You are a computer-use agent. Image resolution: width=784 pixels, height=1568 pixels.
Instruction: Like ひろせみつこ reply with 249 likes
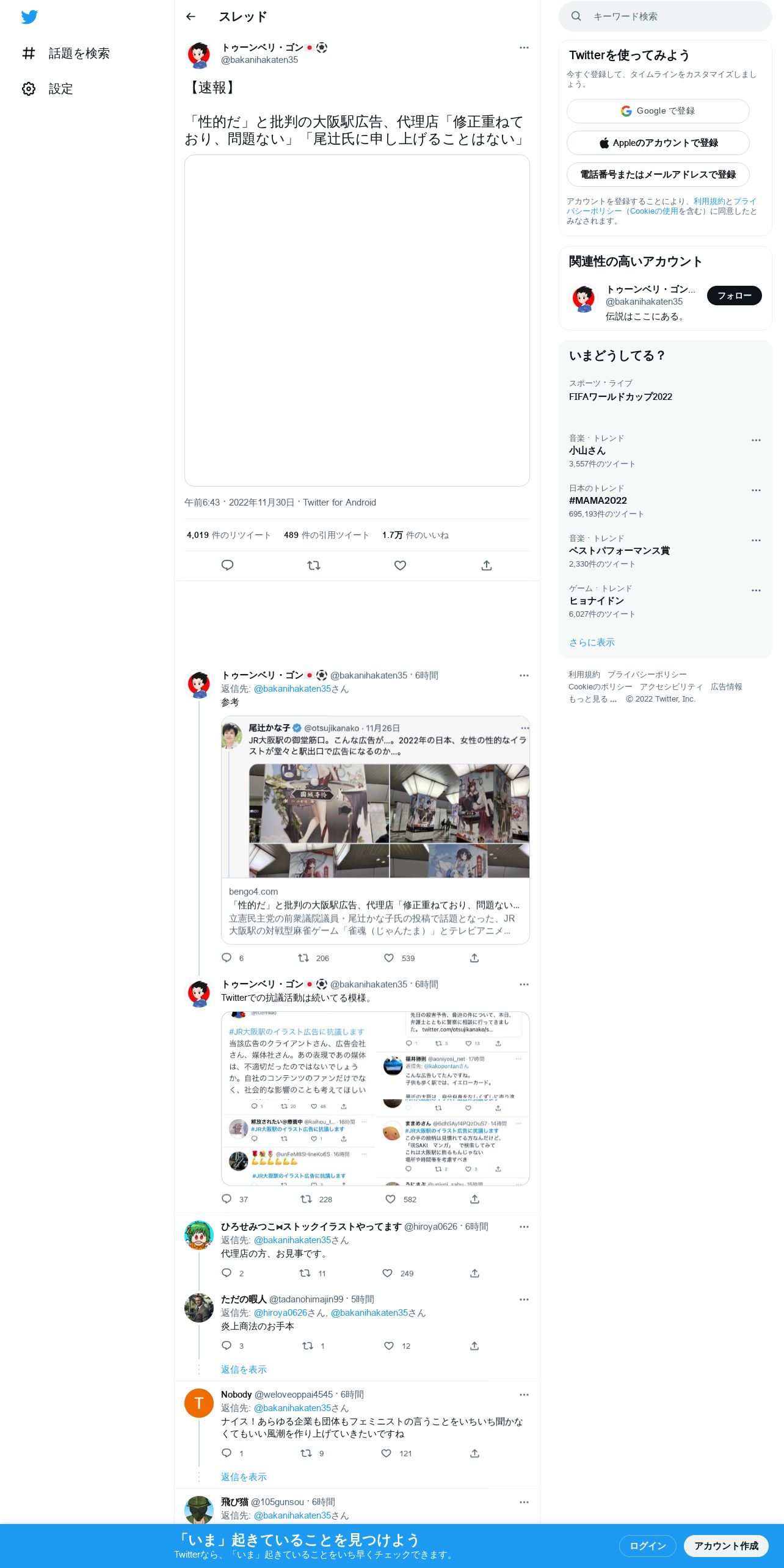pos(387,1273)
